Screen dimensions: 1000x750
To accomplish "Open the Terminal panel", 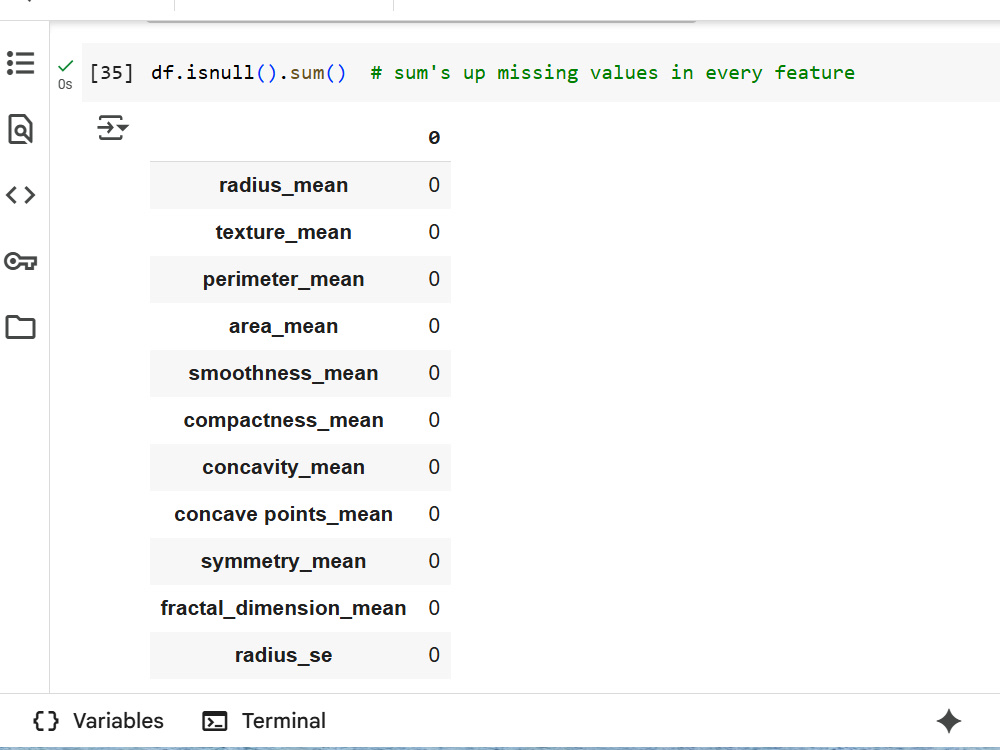I will click(x=263, y=721).
